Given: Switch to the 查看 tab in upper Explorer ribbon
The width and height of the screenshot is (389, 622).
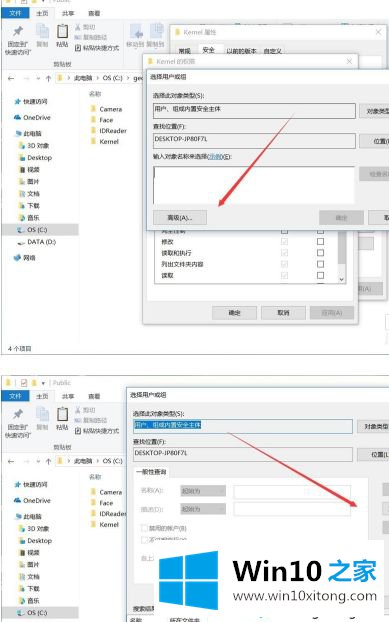Looking at the screenshot, I should click(x=94, y=13).
